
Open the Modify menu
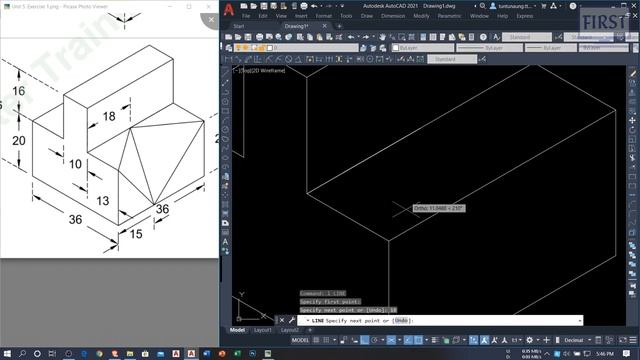pyautogui.click(x=421, y=16)
